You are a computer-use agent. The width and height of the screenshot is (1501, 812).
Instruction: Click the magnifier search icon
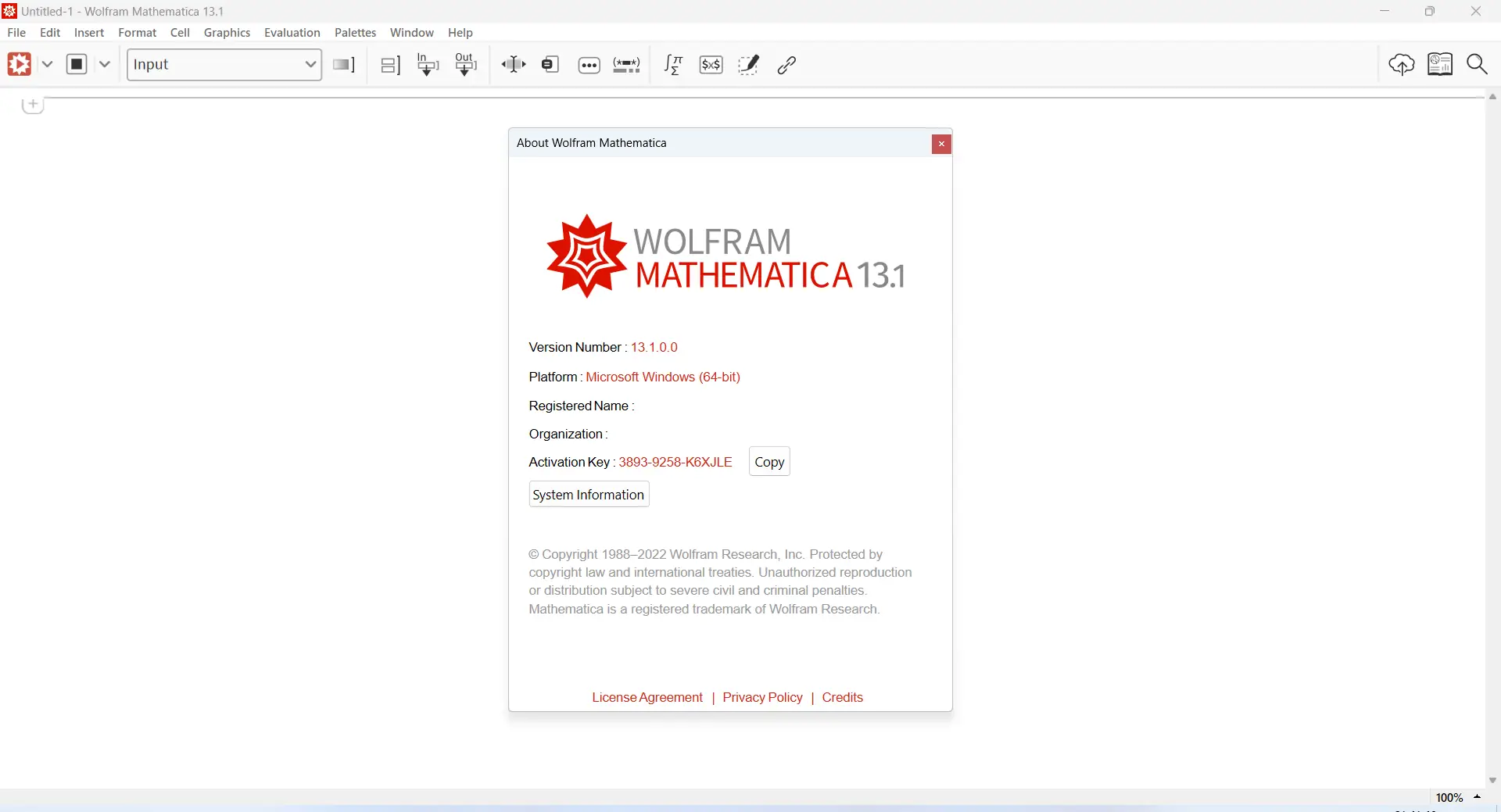(x=1478, y=65)
